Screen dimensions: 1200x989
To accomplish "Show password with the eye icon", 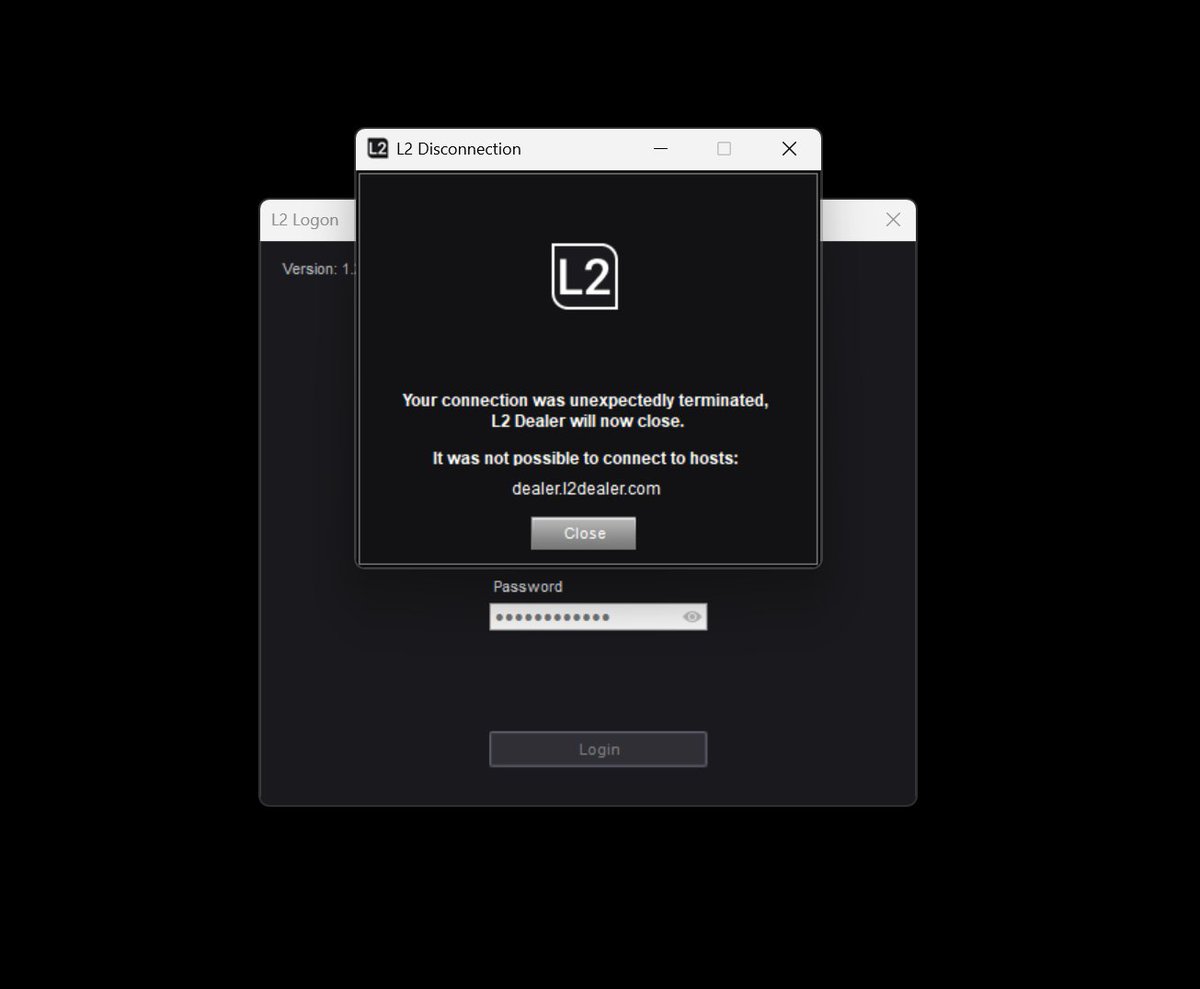I will pyautogui.click(x=692, y=617).
